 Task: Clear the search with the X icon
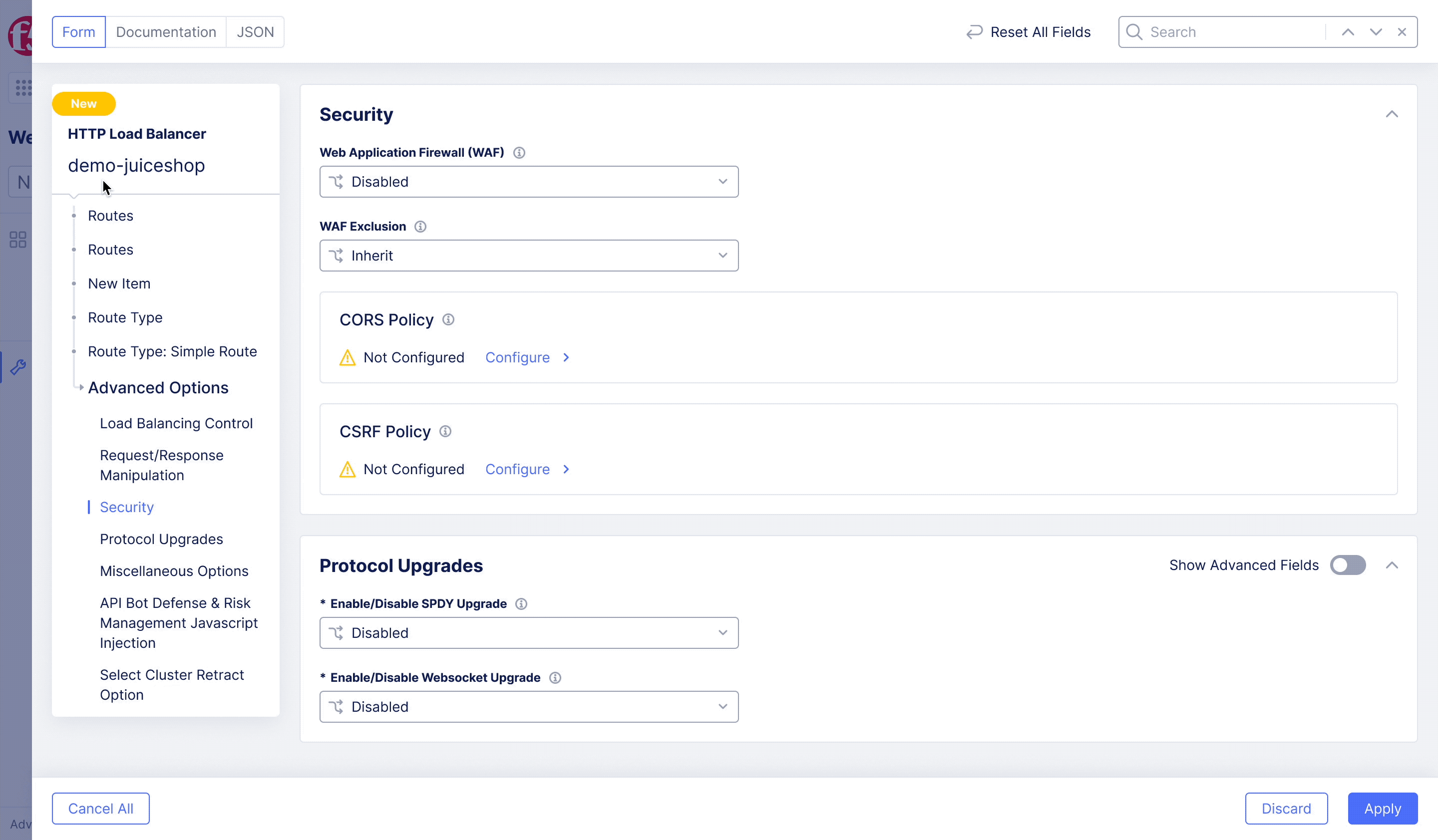(x=1402, y=32)
